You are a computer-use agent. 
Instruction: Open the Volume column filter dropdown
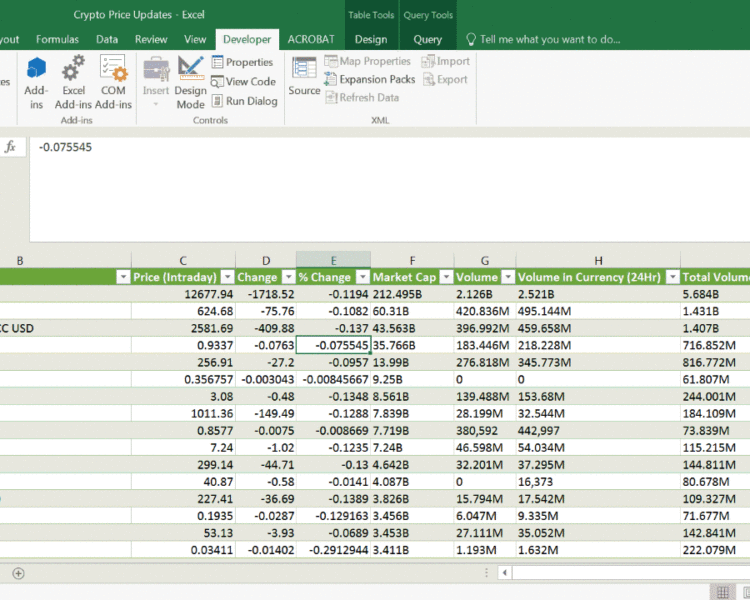508,277
